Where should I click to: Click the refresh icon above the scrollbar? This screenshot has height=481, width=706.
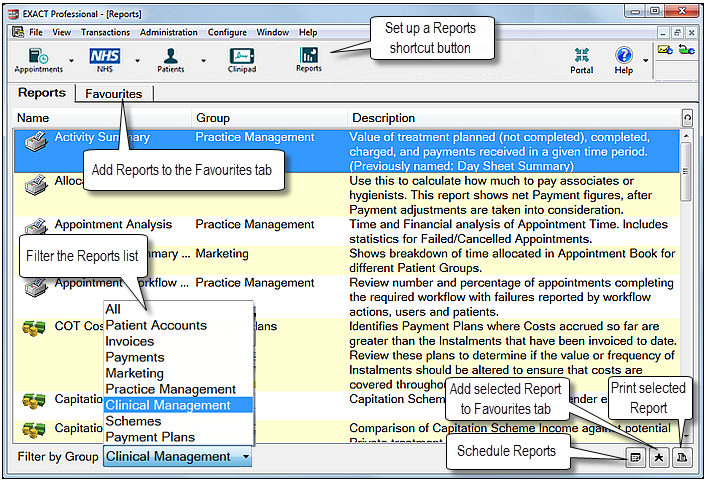tap(687, 118)
